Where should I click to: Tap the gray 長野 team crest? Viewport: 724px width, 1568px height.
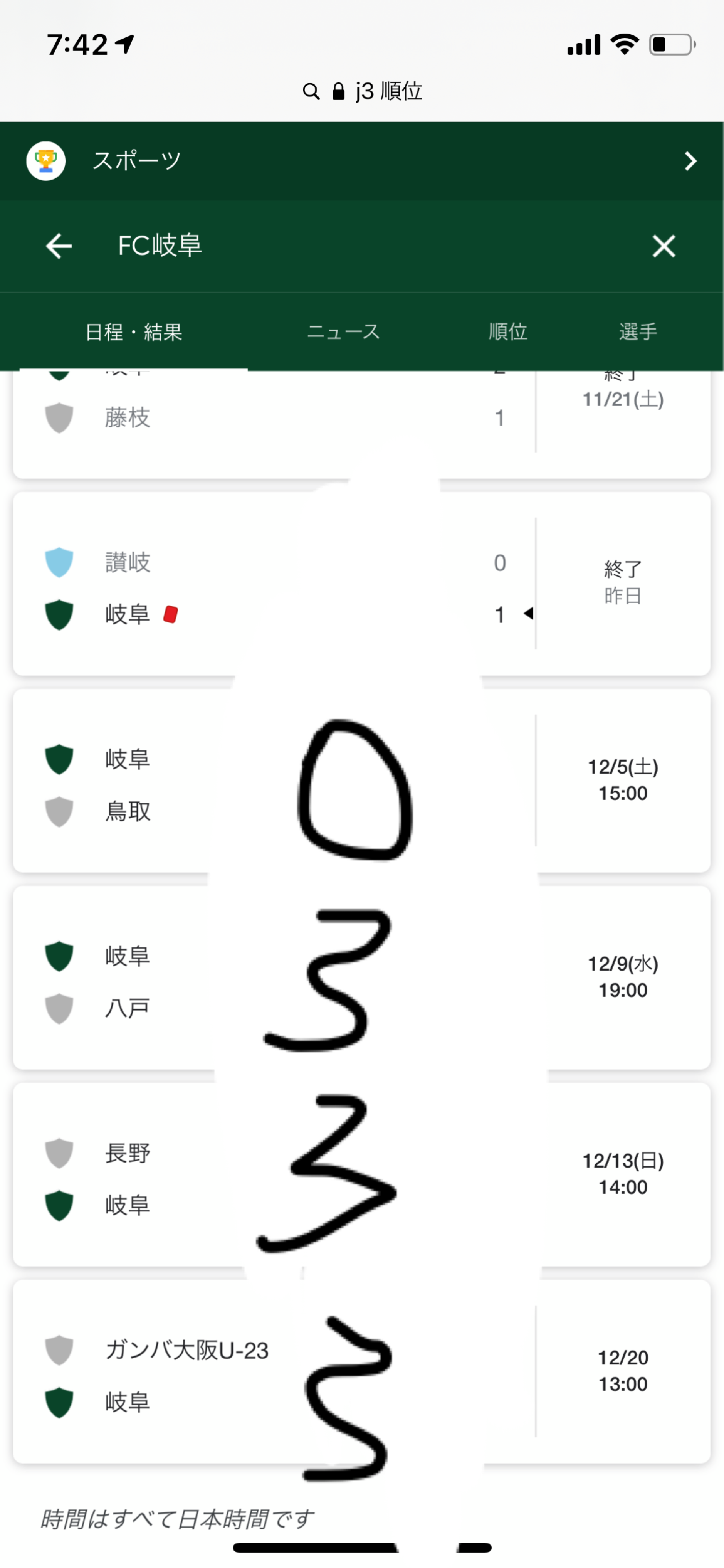point(59,1153)
